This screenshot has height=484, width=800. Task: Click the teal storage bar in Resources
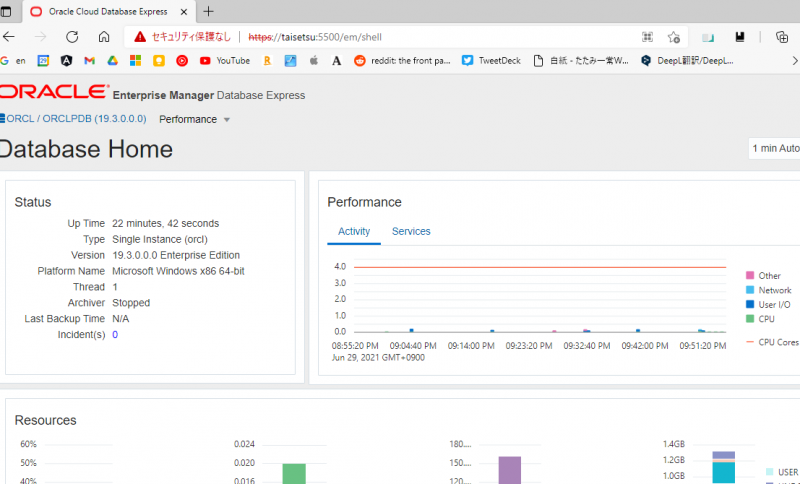point(723,473)
